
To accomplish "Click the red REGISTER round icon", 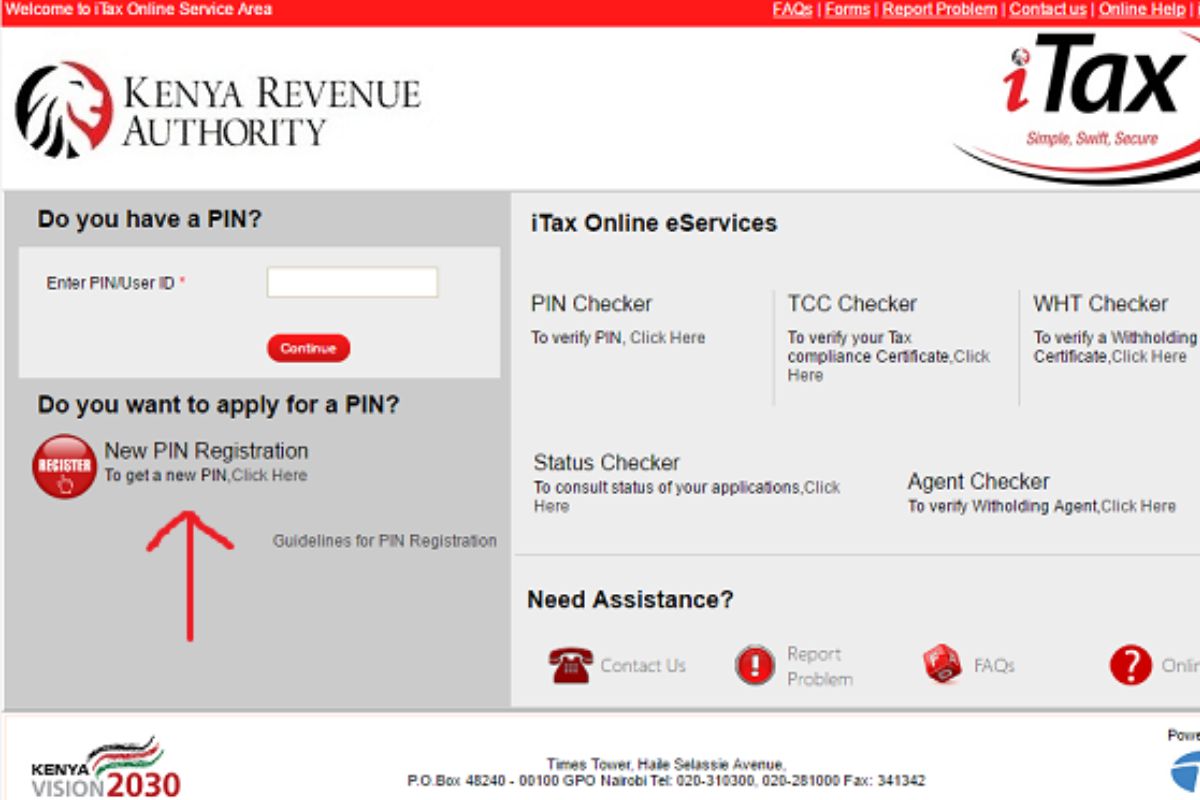I will click(64, 466).
